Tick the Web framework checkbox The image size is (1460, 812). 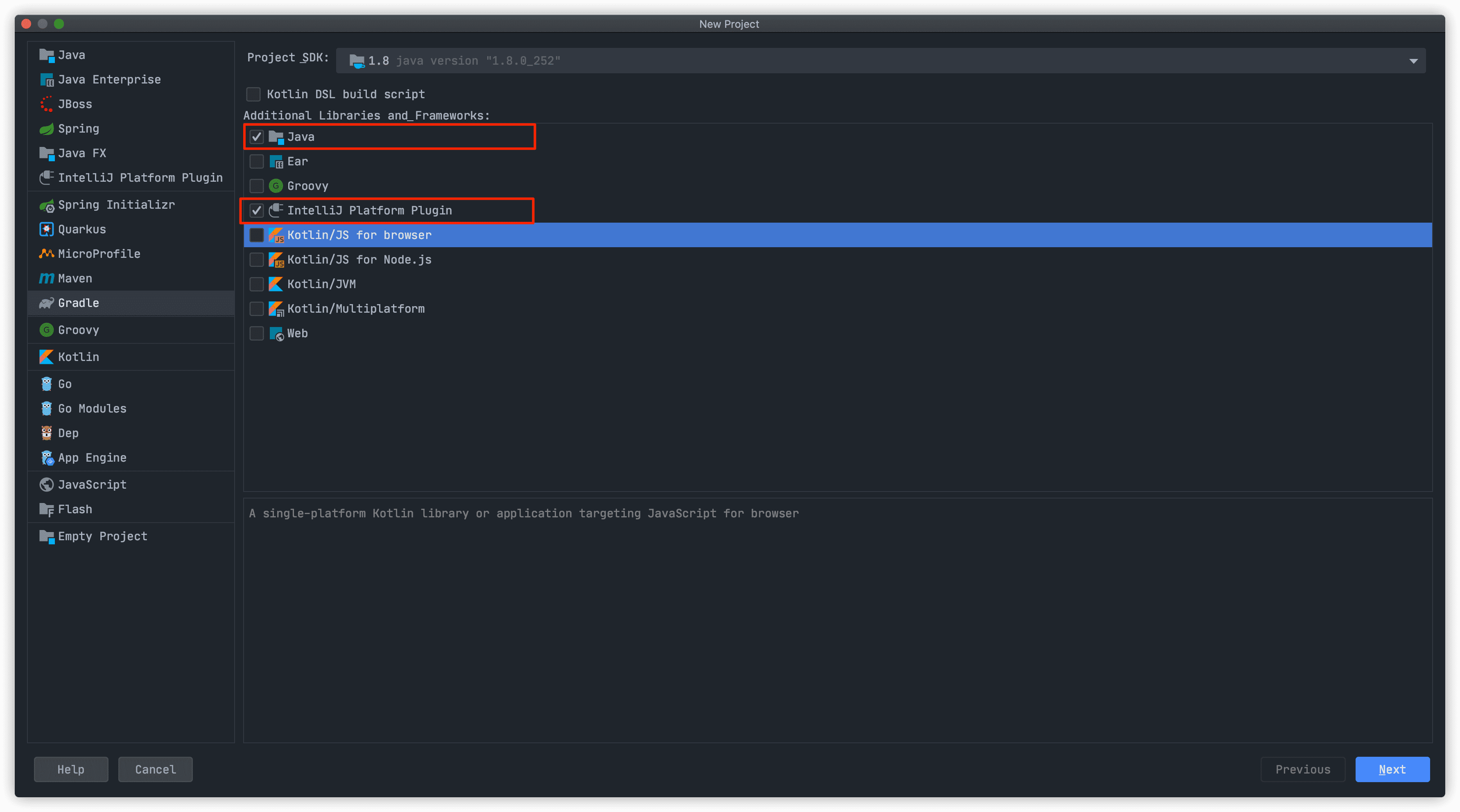click(257, 333)
